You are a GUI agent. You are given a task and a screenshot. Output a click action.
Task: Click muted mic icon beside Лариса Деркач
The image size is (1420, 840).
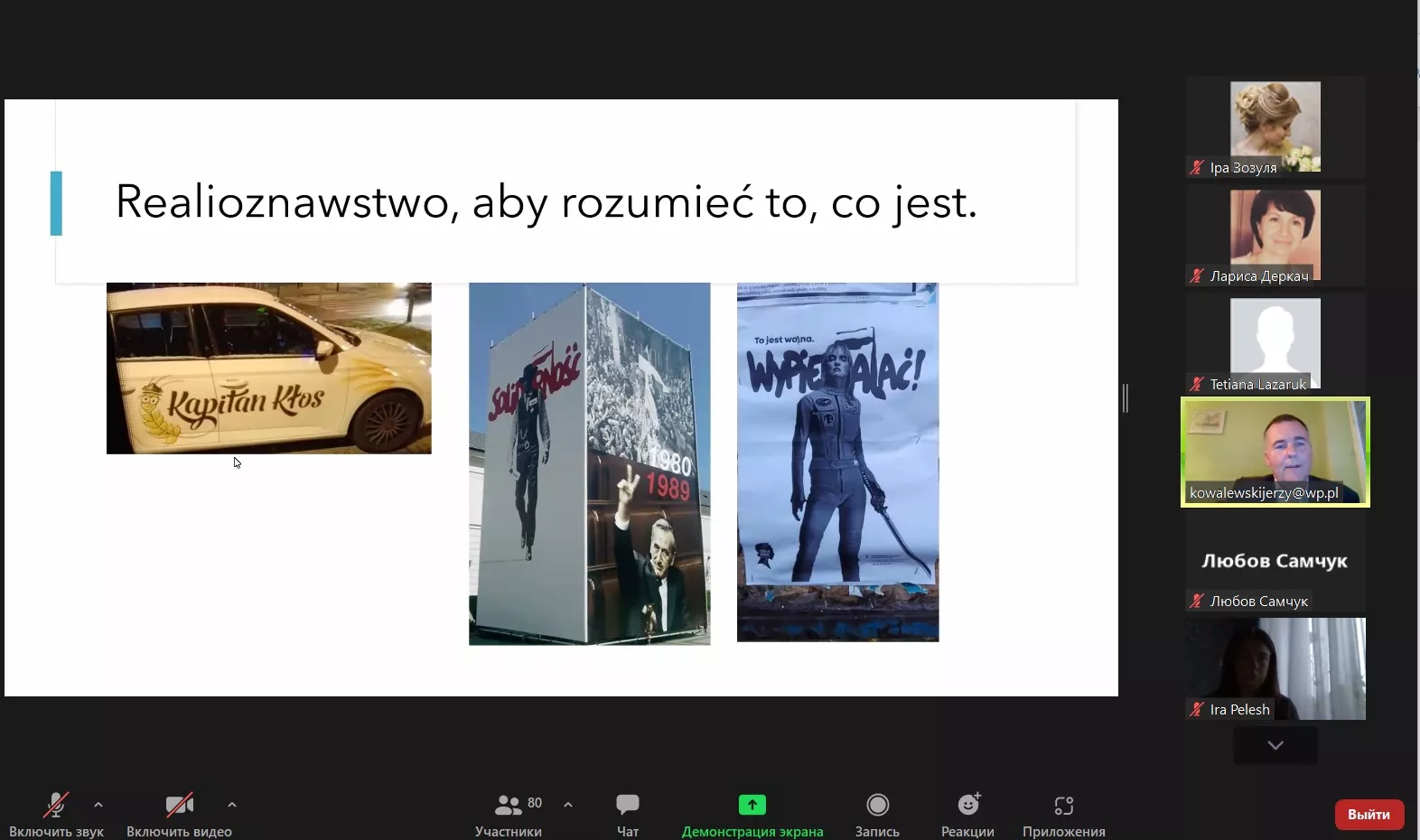click(1197, 276)
